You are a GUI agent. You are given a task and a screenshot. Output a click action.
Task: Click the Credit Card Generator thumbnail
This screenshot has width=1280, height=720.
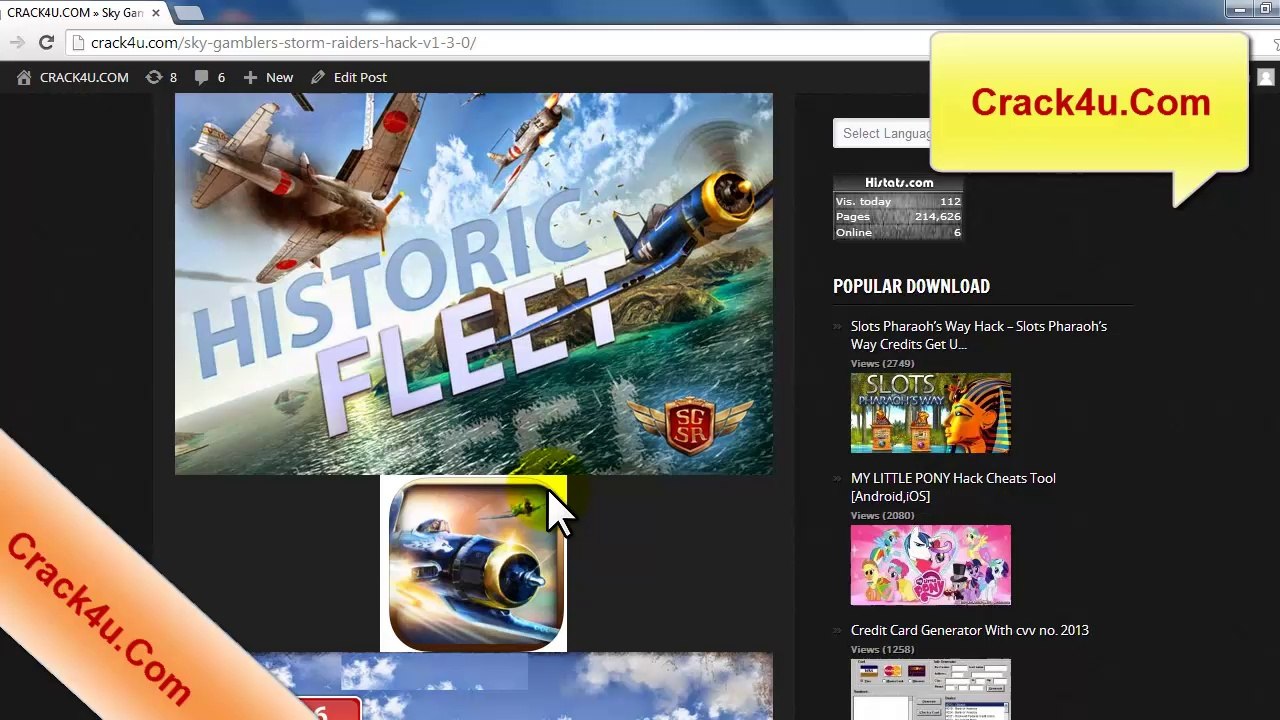(x=931, y=689)
